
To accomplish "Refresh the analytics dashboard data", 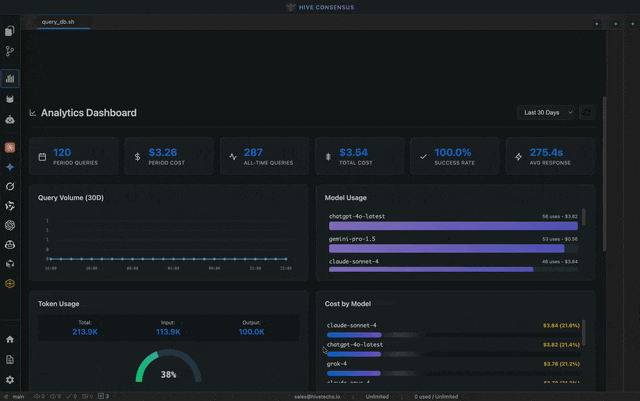I will 587,113.
